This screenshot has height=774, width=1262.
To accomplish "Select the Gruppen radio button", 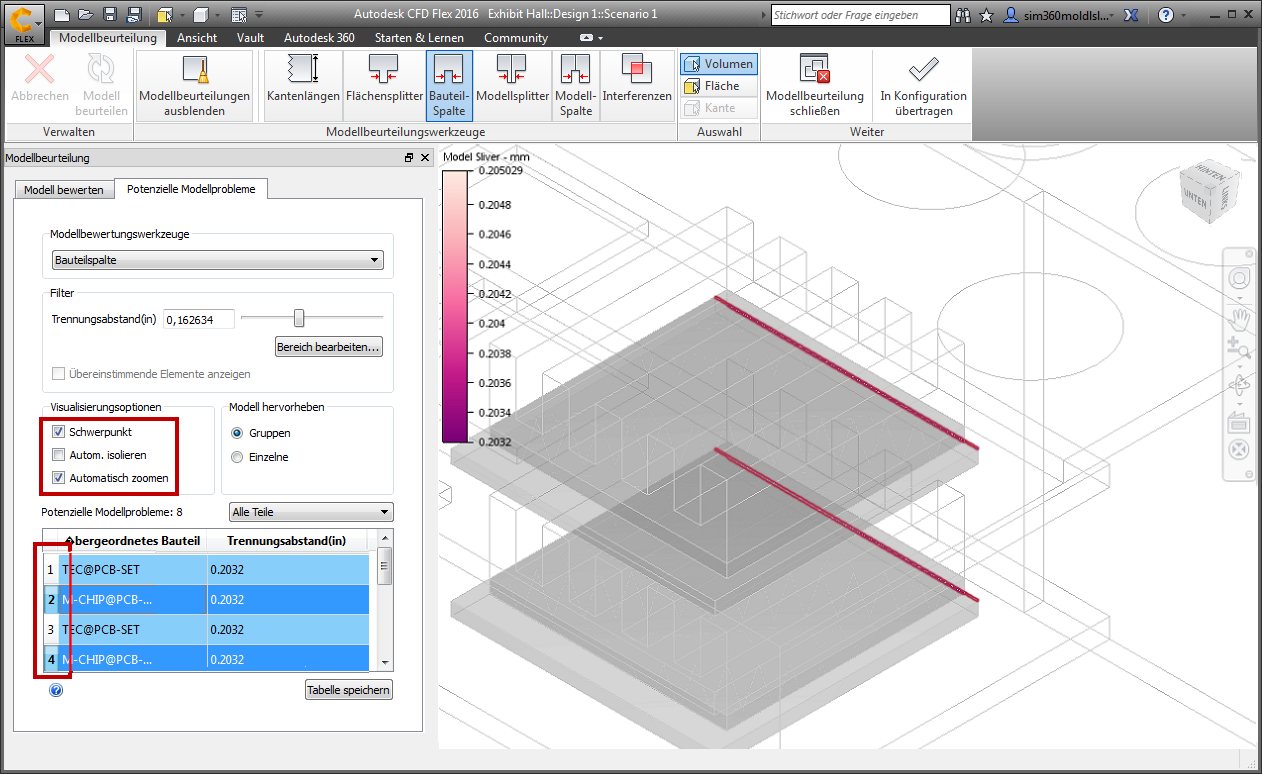I will [x=237, y=433].
